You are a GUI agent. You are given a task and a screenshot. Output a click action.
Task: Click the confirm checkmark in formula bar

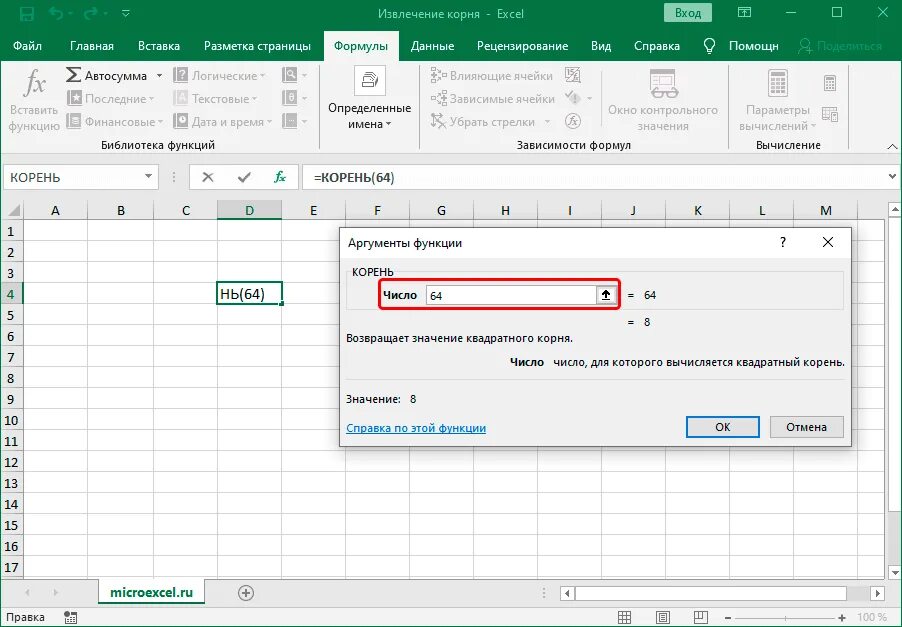244,177
